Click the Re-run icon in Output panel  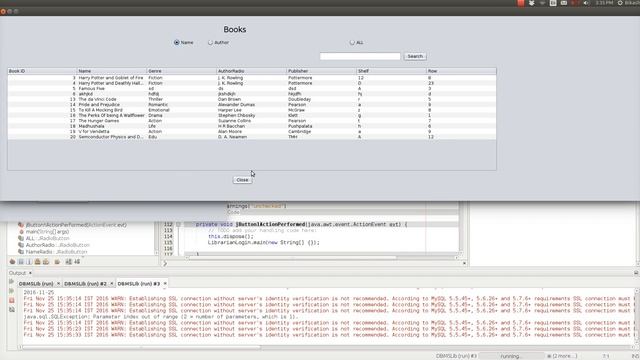tap(11, 282)
